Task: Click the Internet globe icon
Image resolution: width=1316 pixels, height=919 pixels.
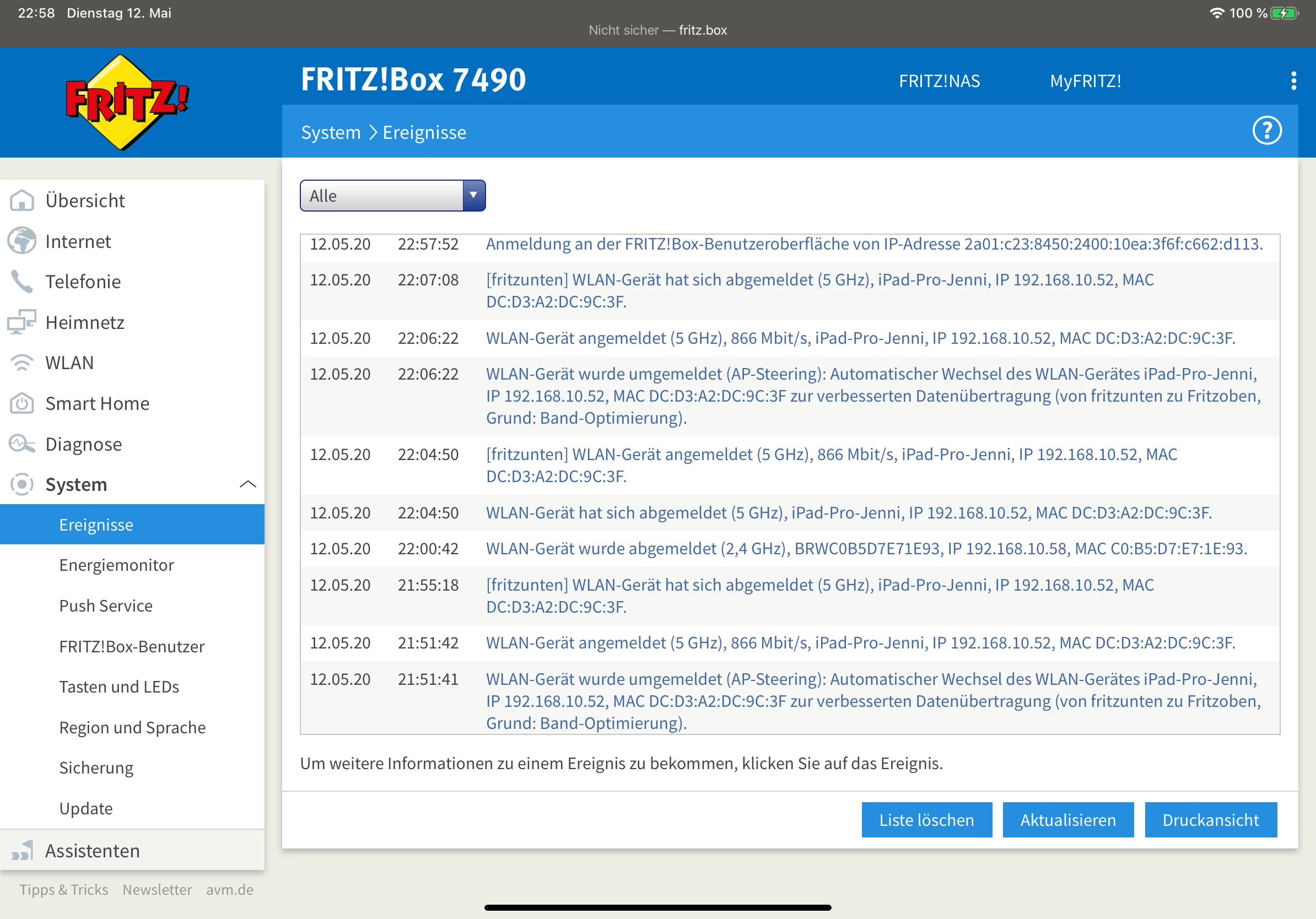Action: click(22, 241)
